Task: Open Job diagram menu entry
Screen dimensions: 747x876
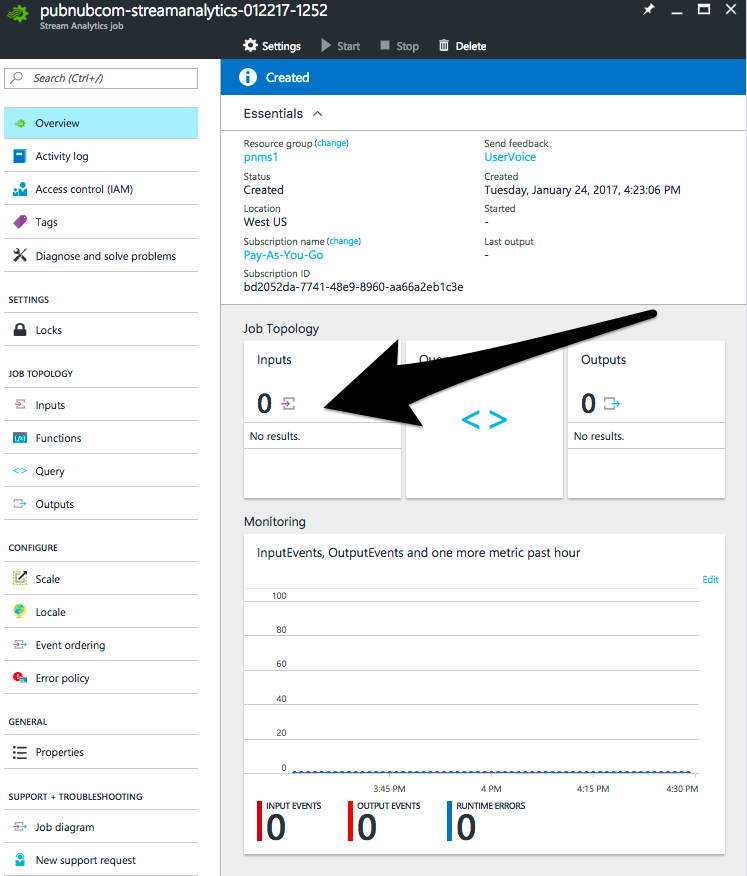Action: [101, 827]
